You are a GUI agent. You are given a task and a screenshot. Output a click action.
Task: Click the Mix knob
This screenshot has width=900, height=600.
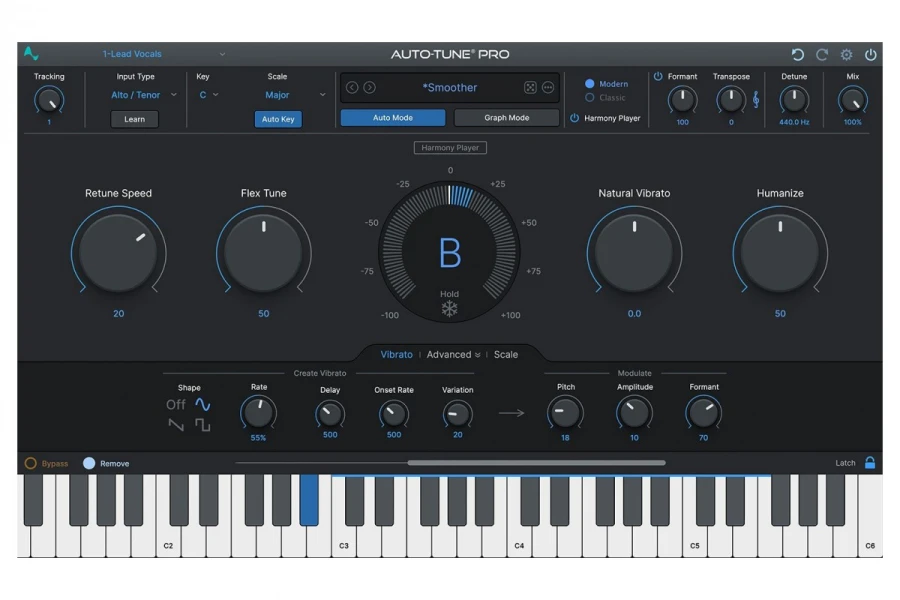(x=852, y=100)
